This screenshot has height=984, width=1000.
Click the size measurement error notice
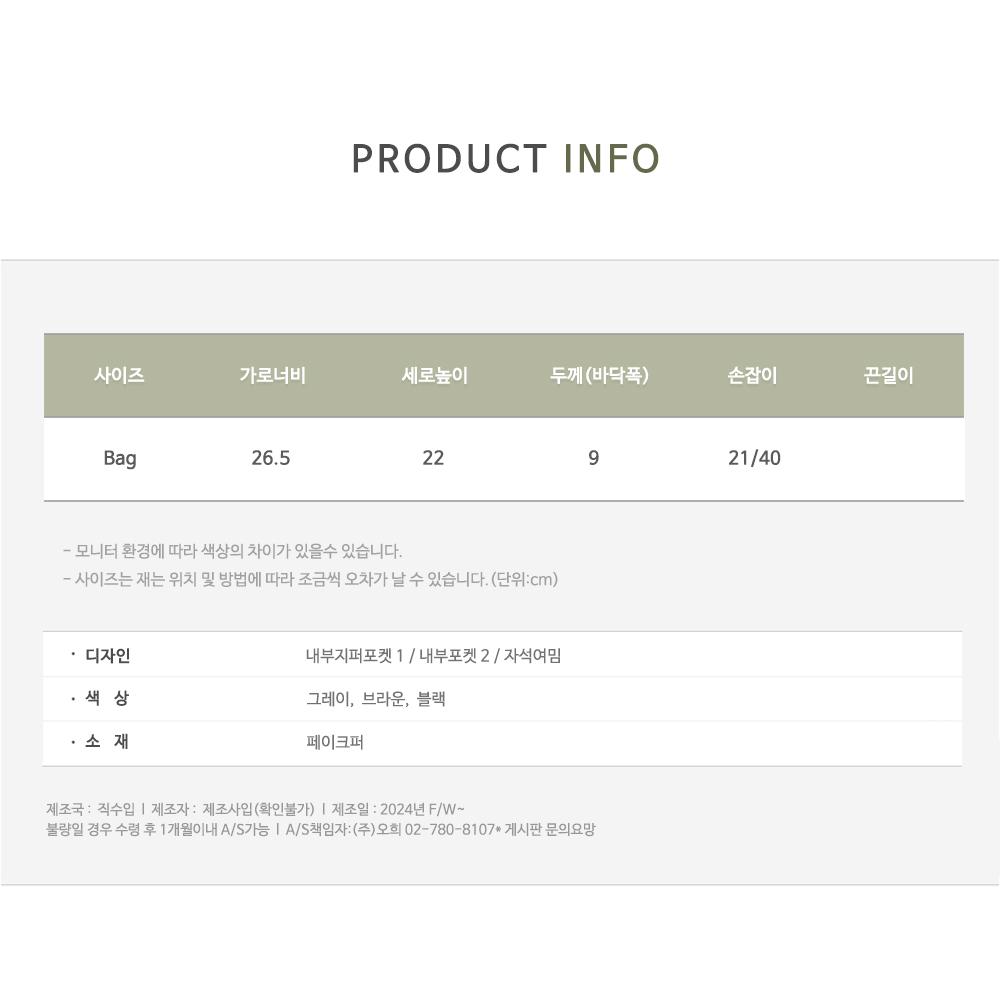[310, 579]
